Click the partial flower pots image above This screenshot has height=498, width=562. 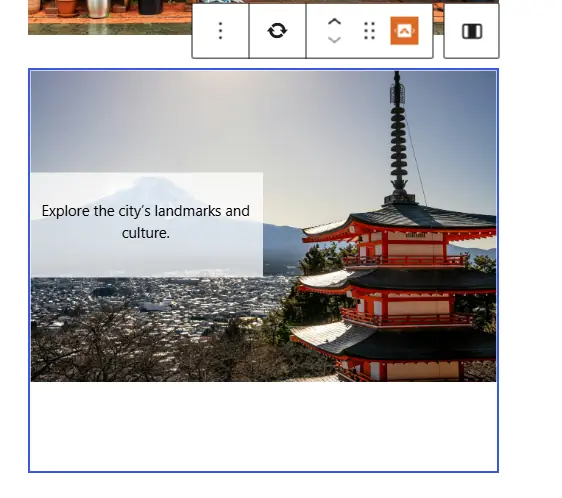tap(110, 17)
